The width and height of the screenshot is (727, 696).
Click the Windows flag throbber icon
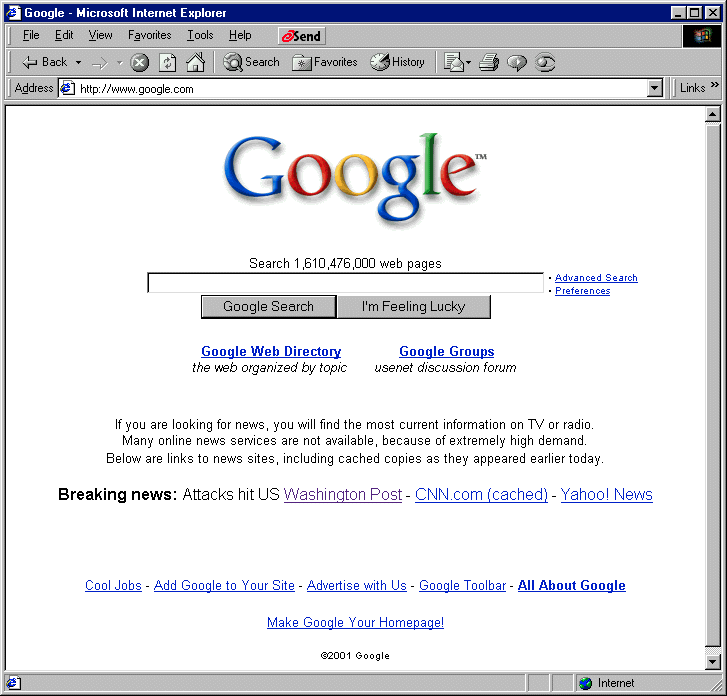coord(702,36)
